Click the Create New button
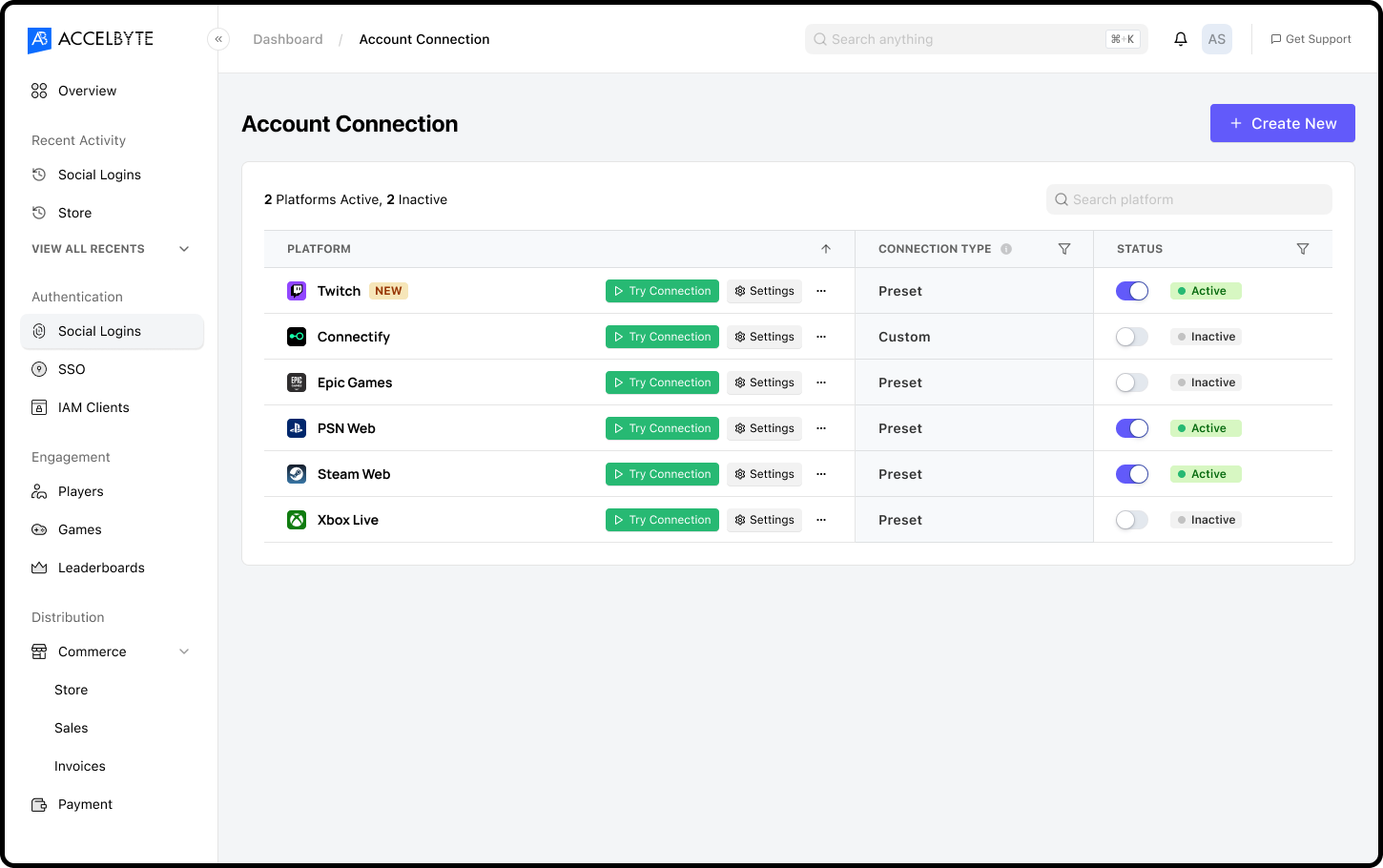The width and height of the screenshot is (1383, 868). tap(1282, 123)
